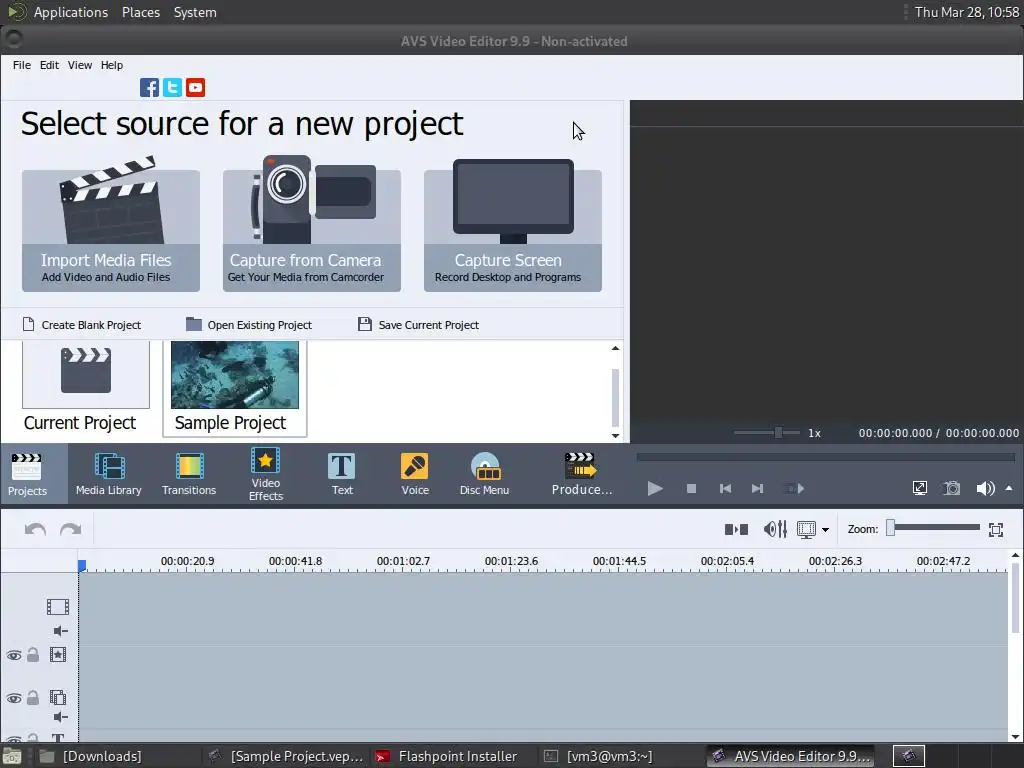Switch preview to full screen
Viewport: 1024px width, 768px height.
pyautogui.click(x=920, y=488)
